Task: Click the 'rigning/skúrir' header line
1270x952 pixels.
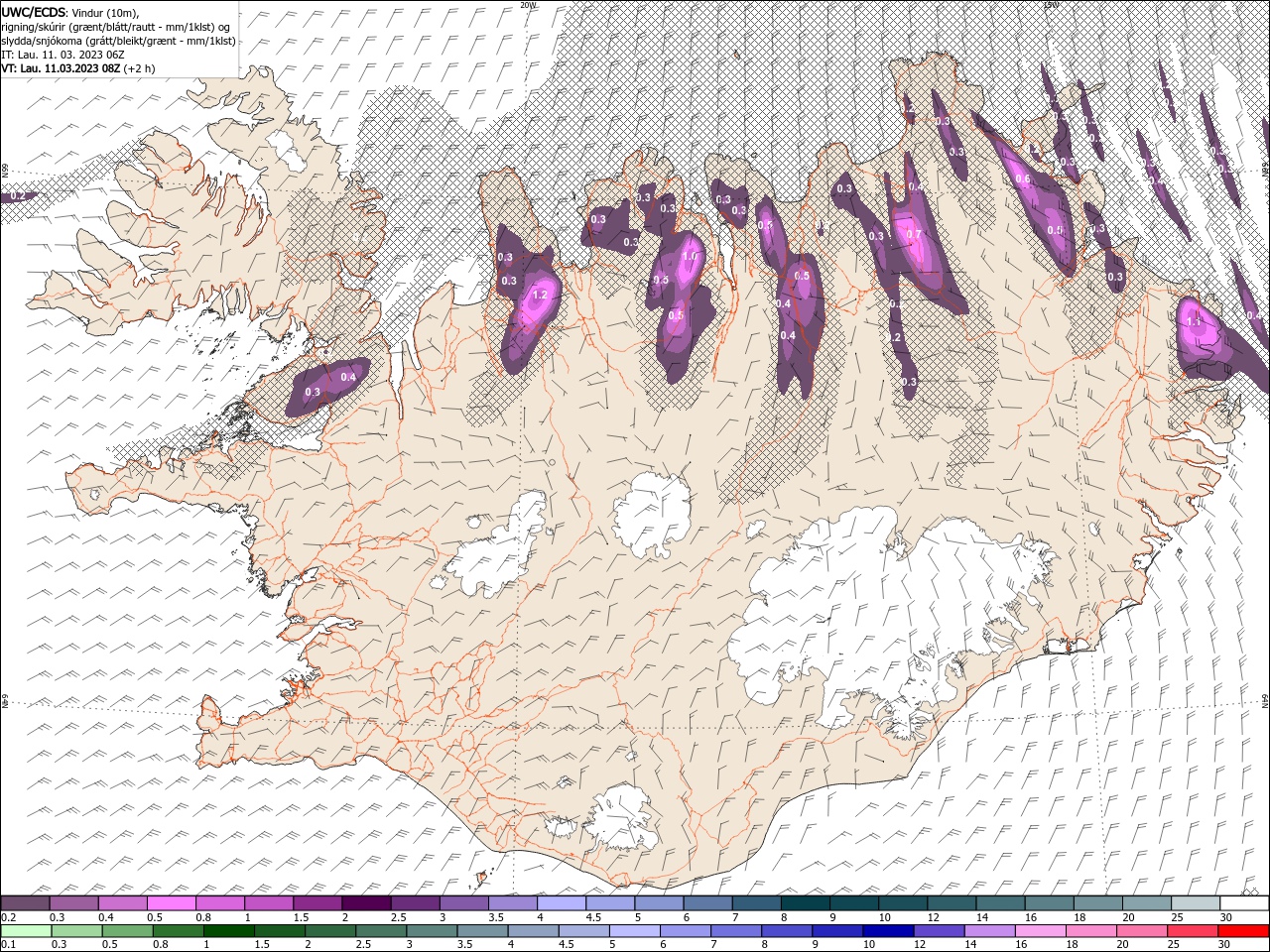Action: click(116, 26)
